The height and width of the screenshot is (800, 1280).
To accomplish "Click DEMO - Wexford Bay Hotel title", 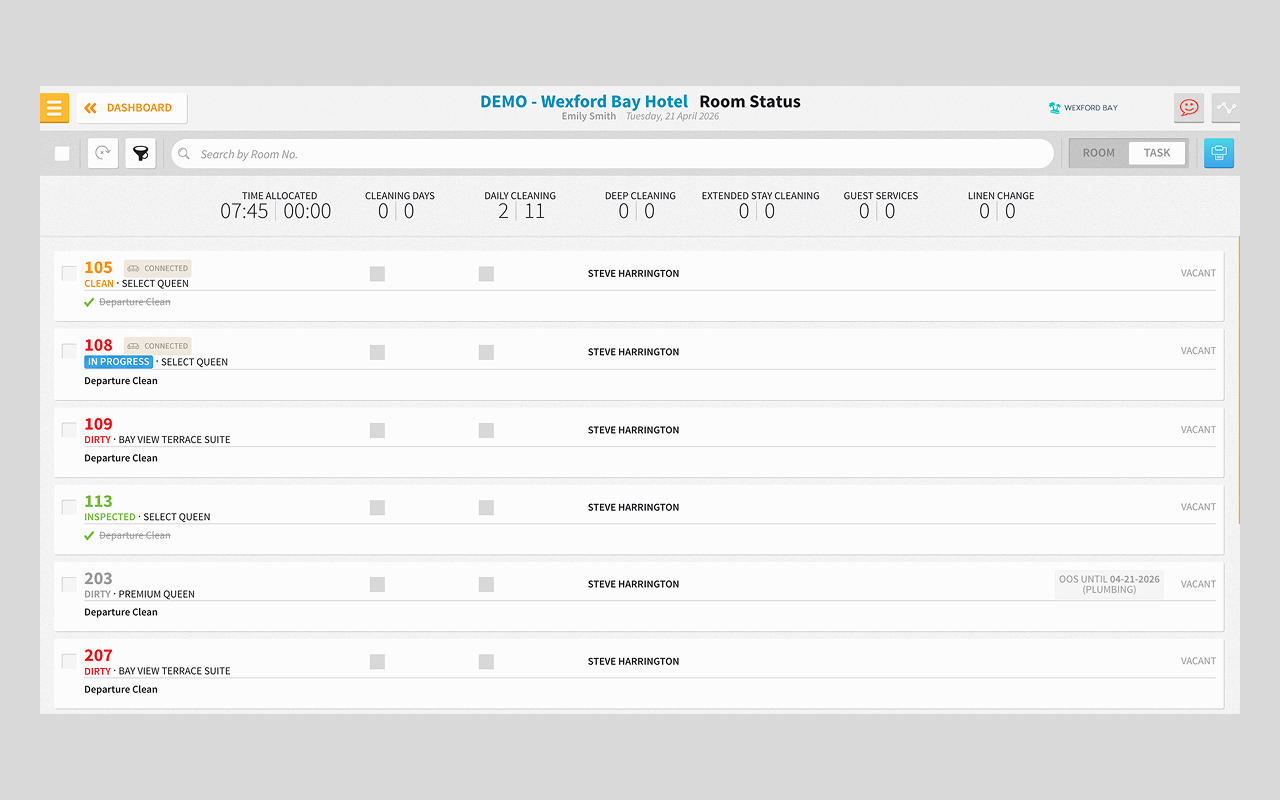I will tap(584, 101).
